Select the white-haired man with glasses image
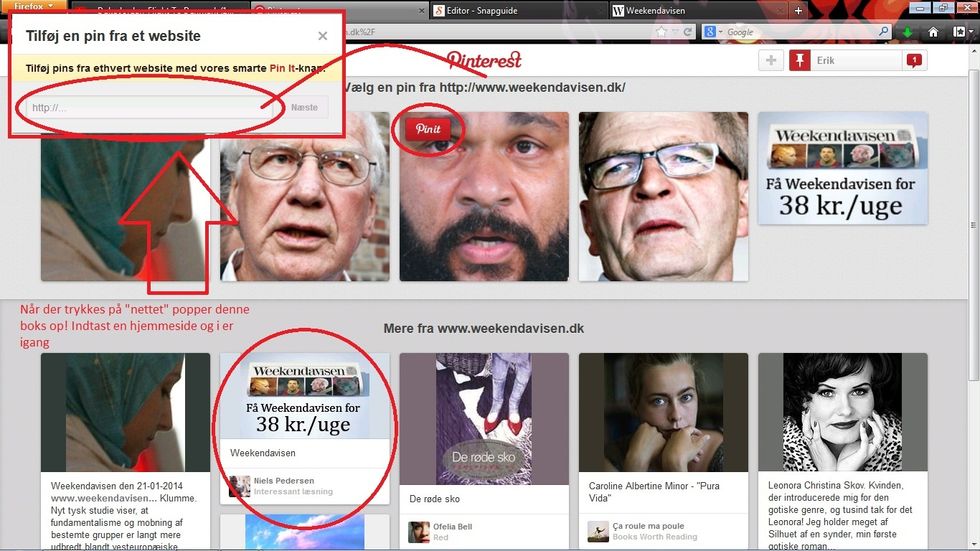 point(304,196)
